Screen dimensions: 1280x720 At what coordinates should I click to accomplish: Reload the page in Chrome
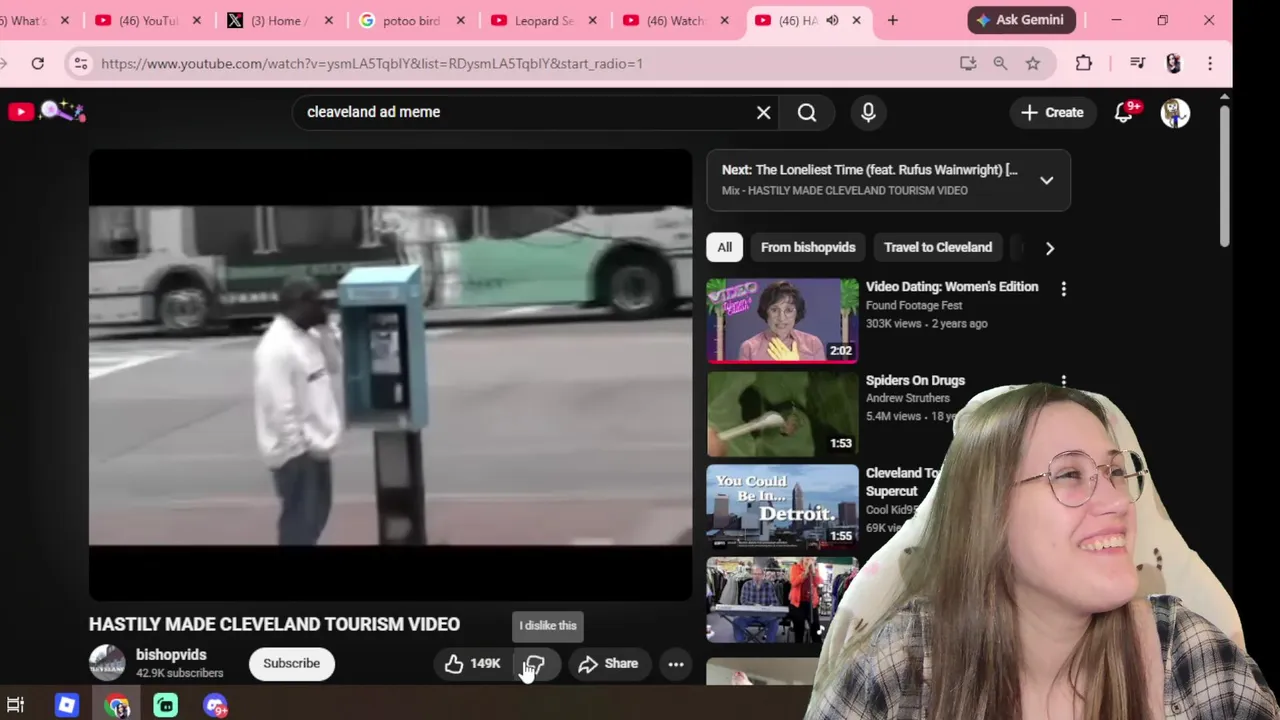tap(38, 63)
